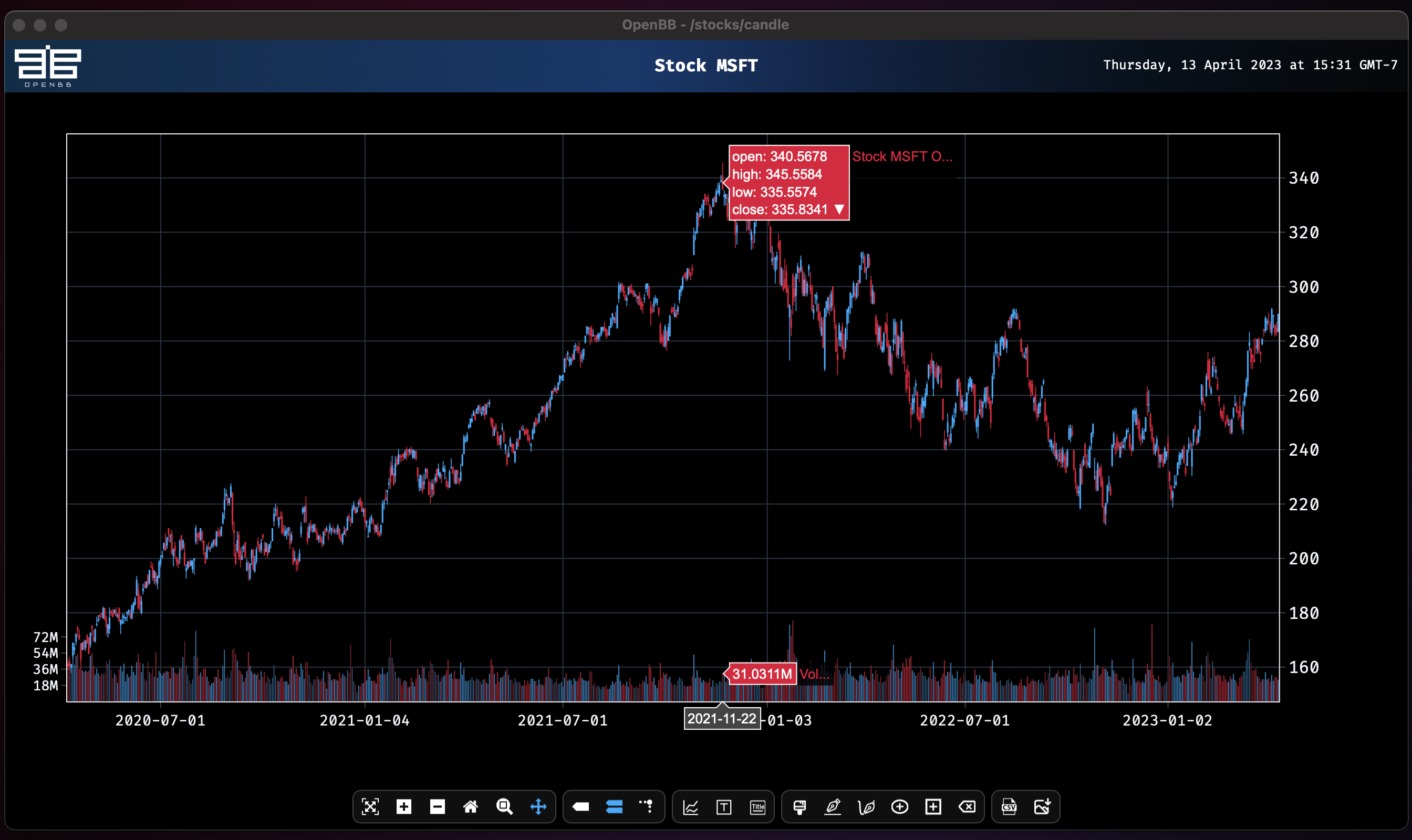Select the Draw circle tool
The height and width of the screenshot is (840, 1412).
[x=899, y=806]
